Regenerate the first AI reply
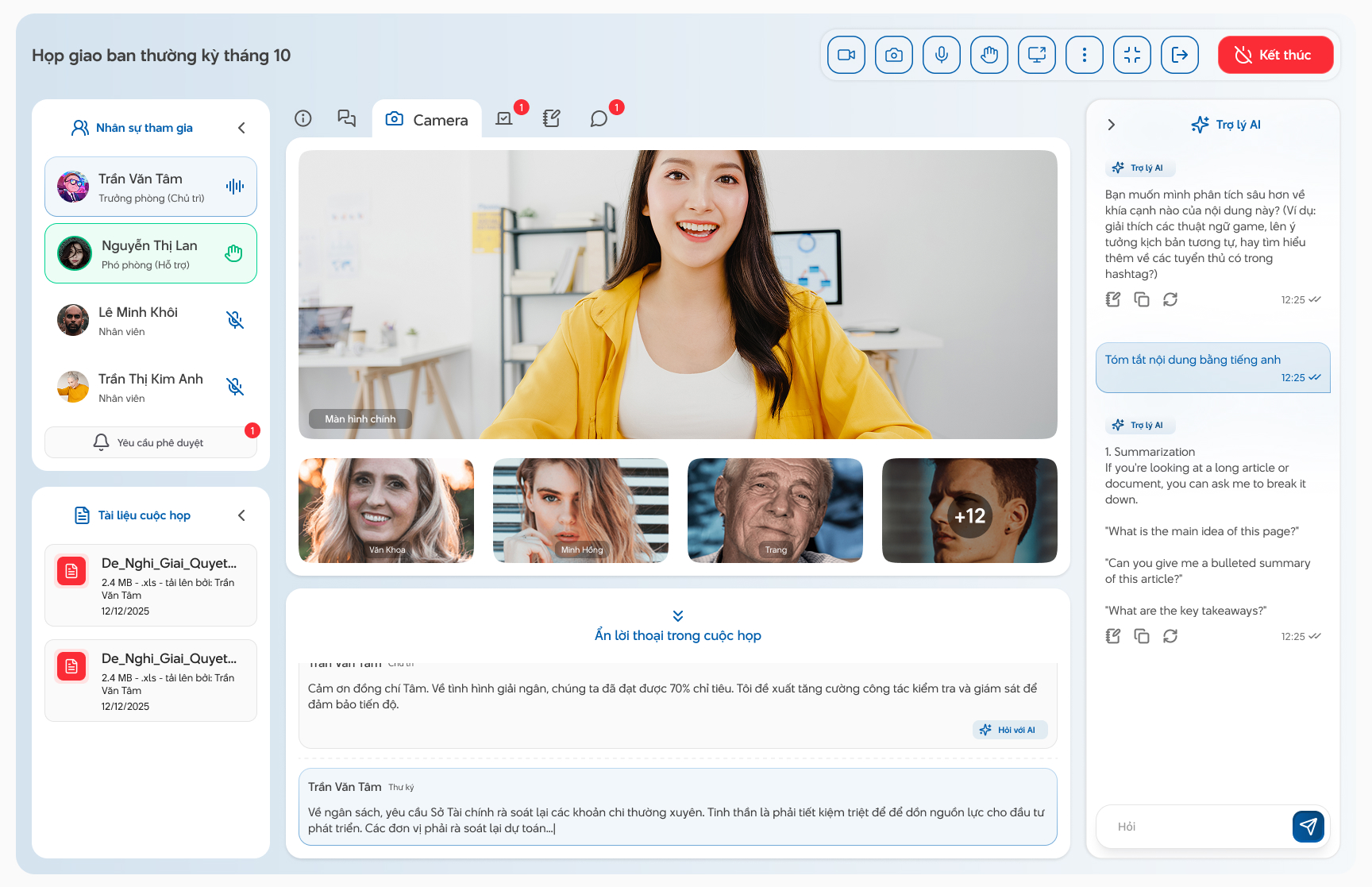1372x887 pixels. click(1170, 299)
